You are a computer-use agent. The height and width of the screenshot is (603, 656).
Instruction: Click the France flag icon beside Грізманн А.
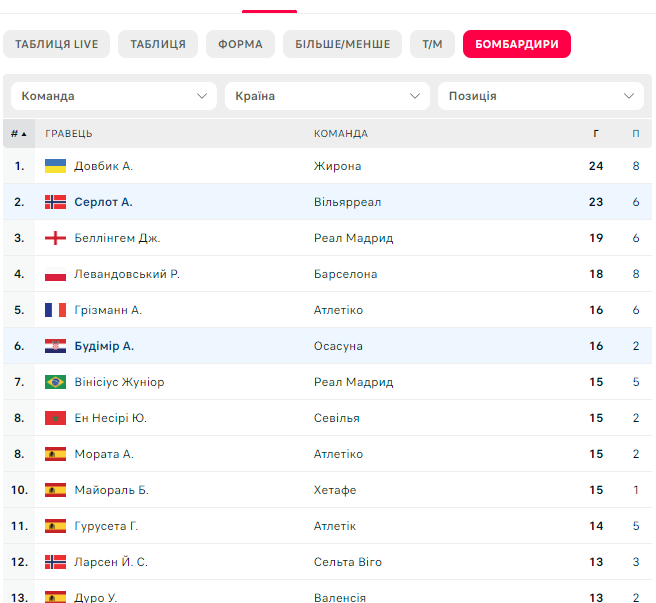coord(55,310)
